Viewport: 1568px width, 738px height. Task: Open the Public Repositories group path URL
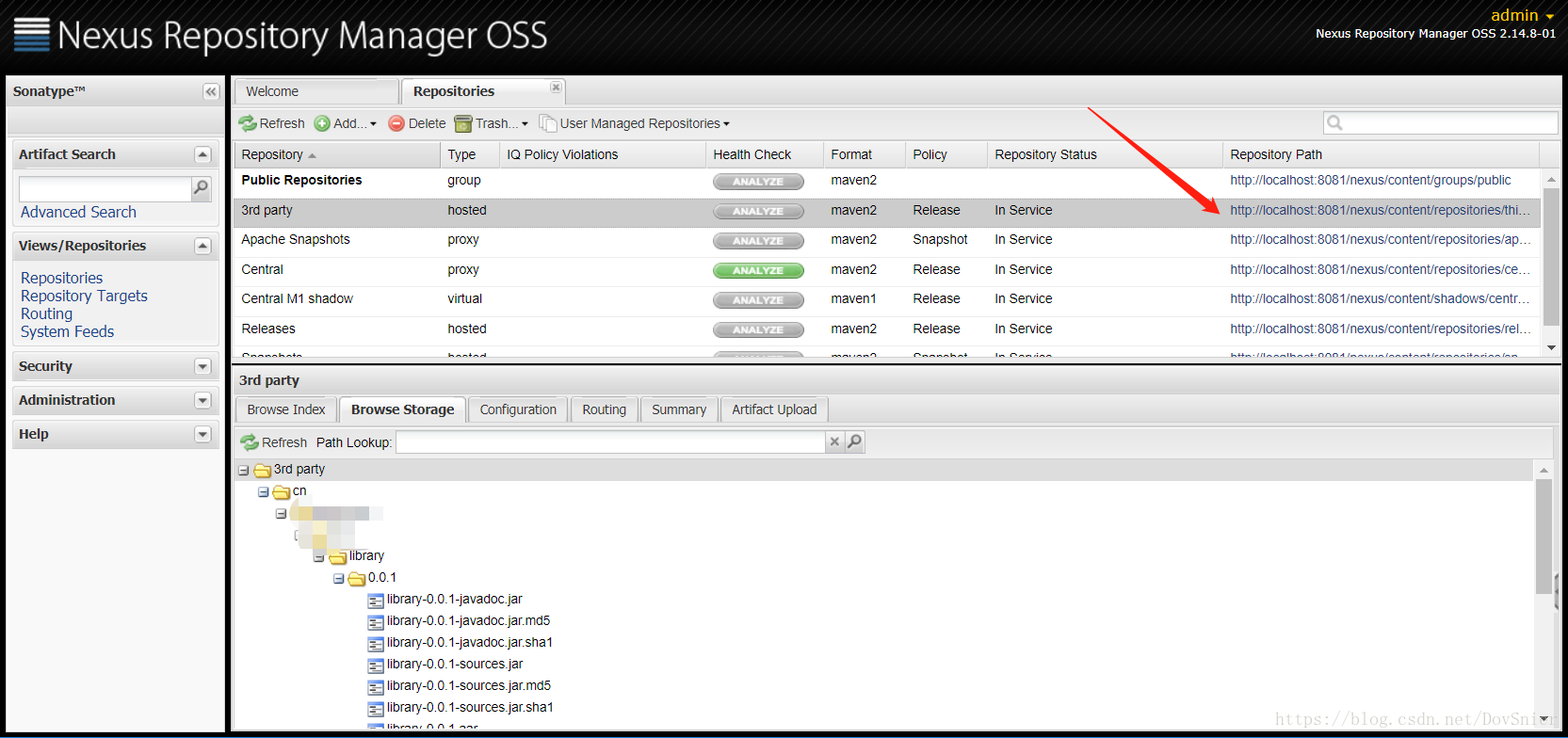(1370, 180)
